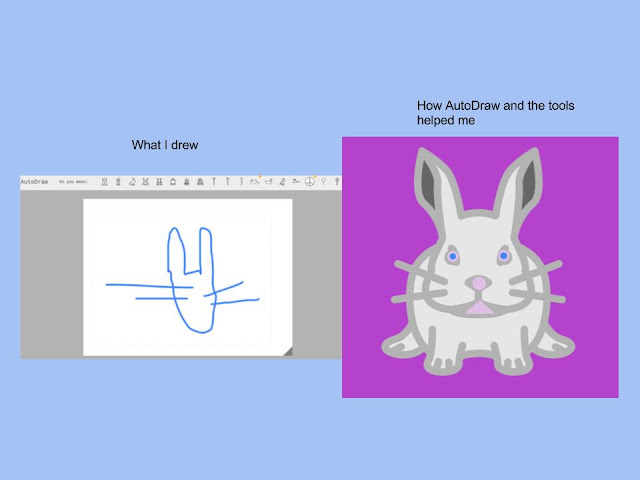The height and width of the screenshot is (480, 640).
Task: Select the pair of bunnies suggestion icon
Action: tap(159, 182)
